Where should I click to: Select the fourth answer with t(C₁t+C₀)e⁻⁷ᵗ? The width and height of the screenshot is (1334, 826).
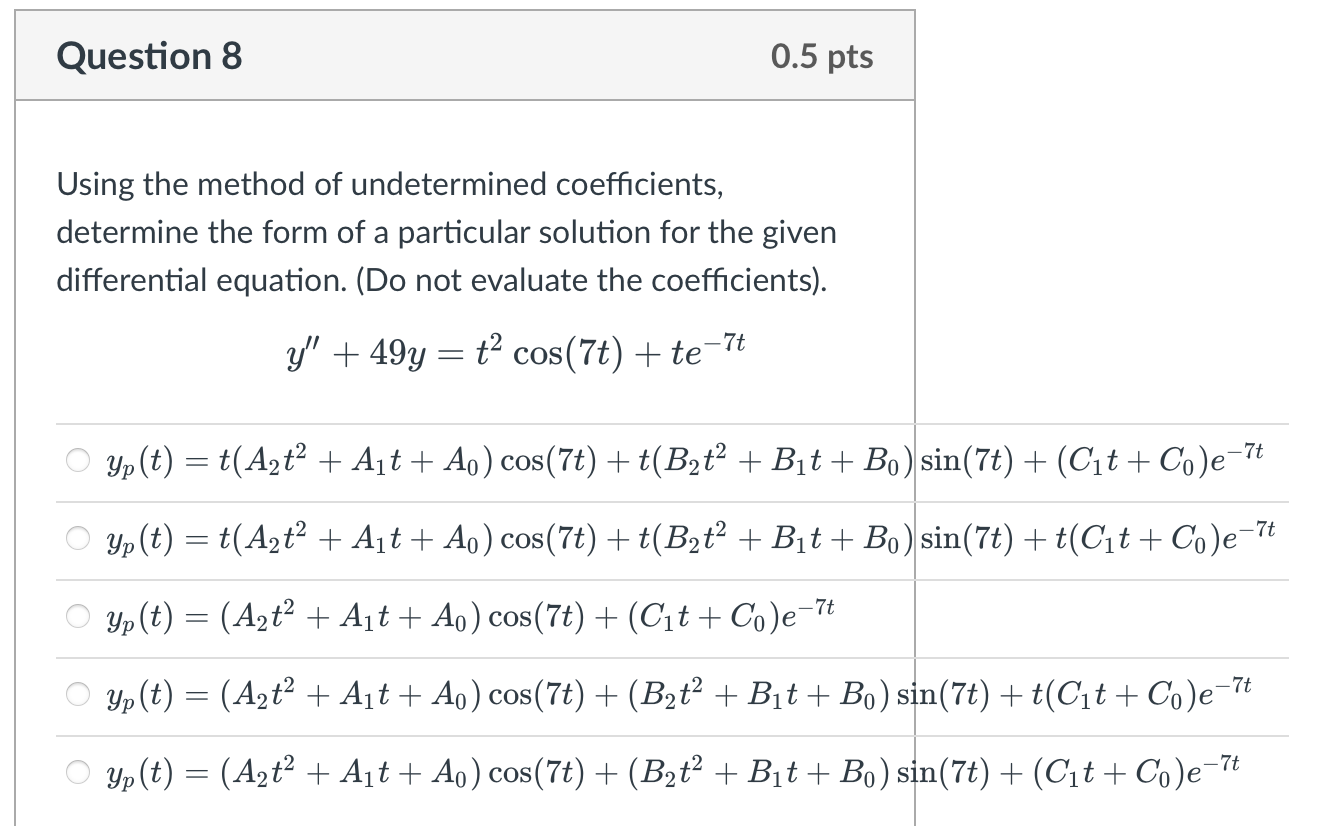click(78, 695)
